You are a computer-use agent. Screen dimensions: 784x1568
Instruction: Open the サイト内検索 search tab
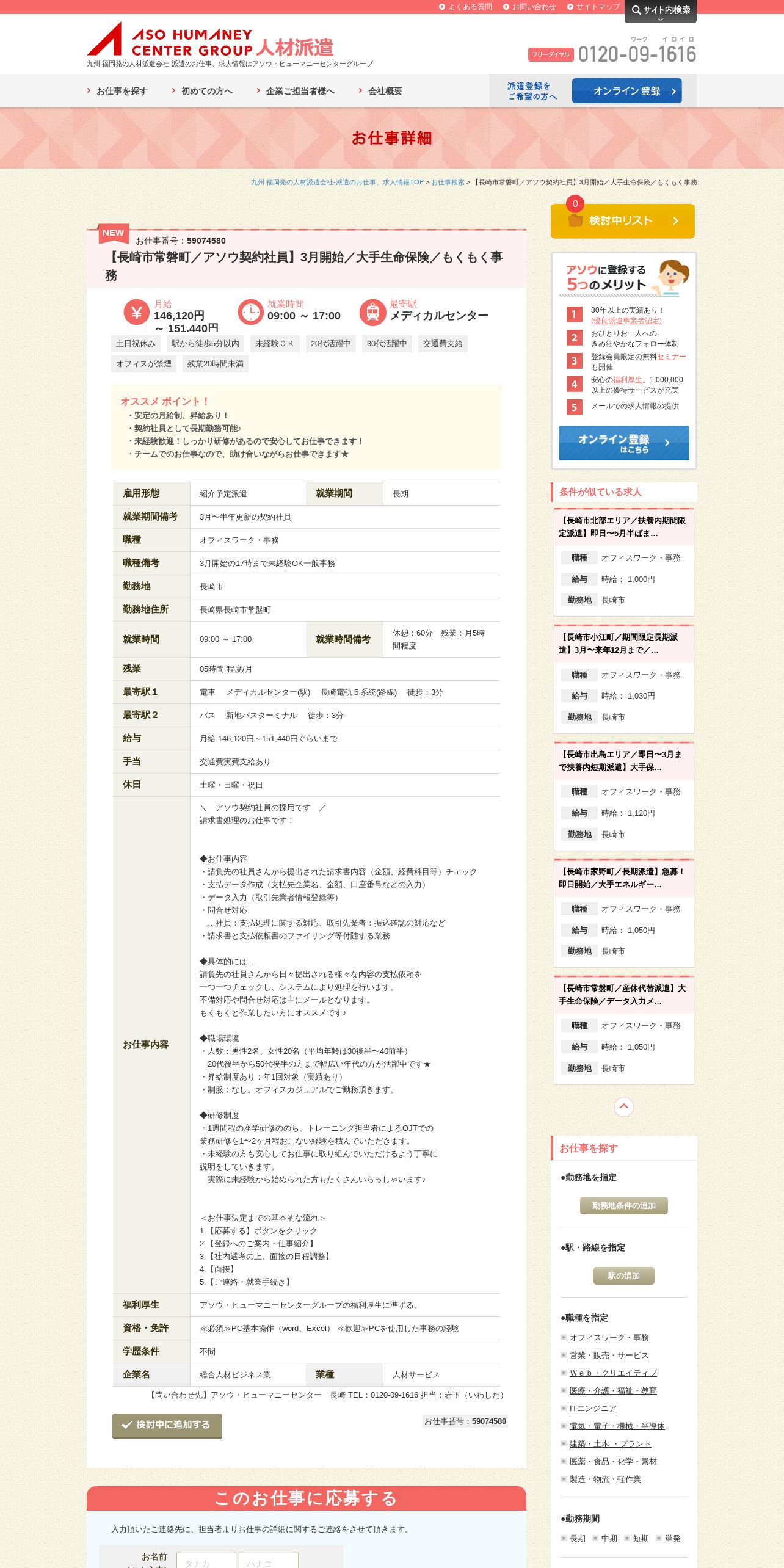[x=661, y=11]
